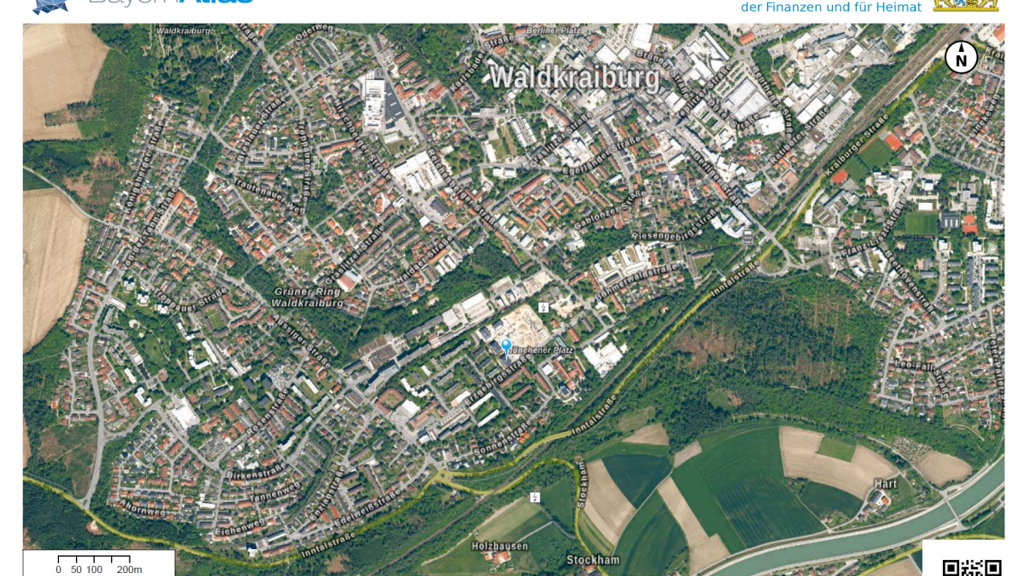The width and height of the screenshot is (1024, 576).
Task: Select the Grüner Ring Waldkraiburg label
Action: pos(308,297)
